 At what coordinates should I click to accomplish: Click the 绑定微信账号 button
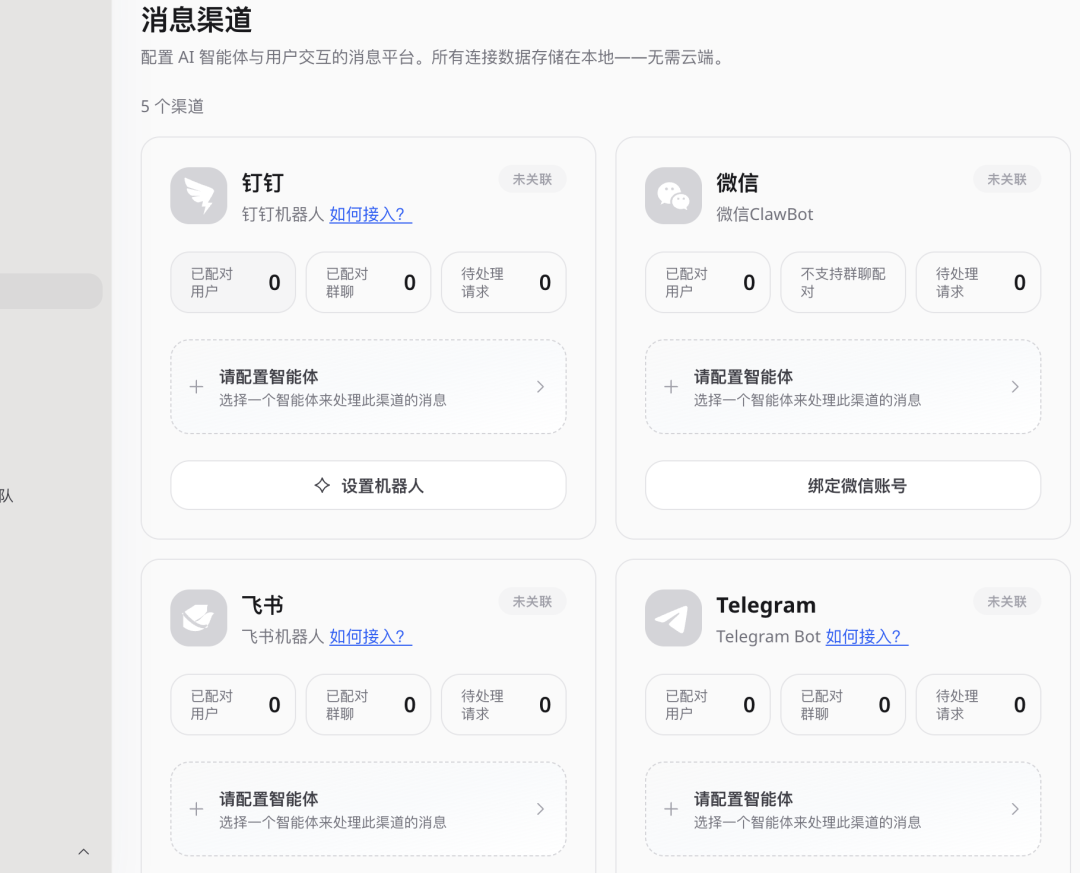click(x=842, y=486)
